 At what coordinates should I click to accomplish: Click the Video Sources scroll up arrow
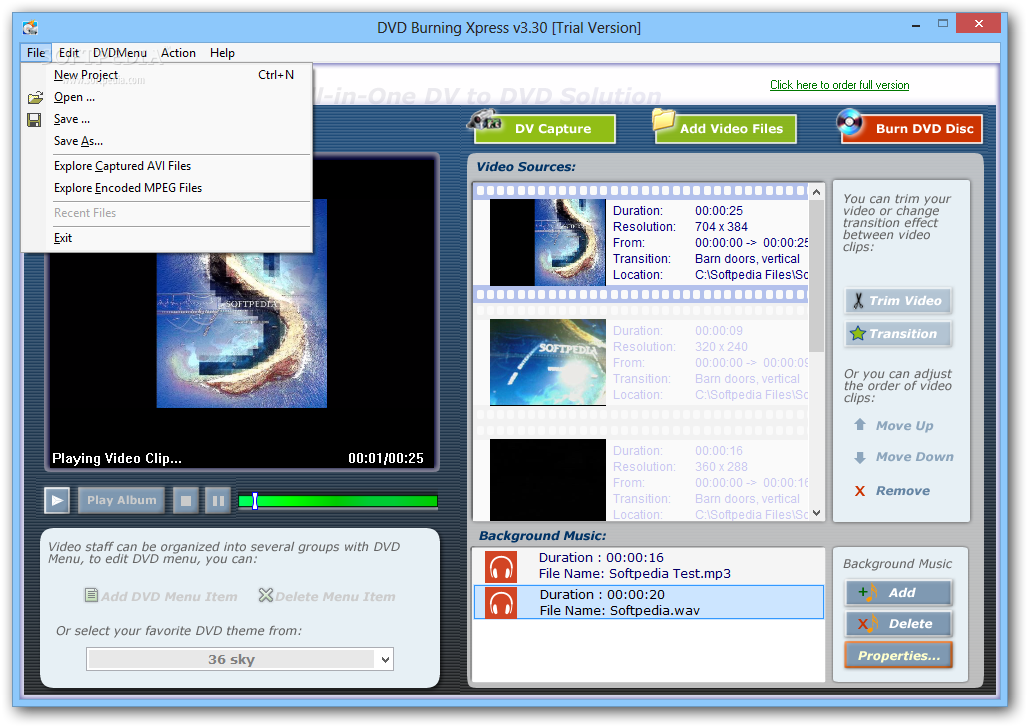tap(816, 192)
